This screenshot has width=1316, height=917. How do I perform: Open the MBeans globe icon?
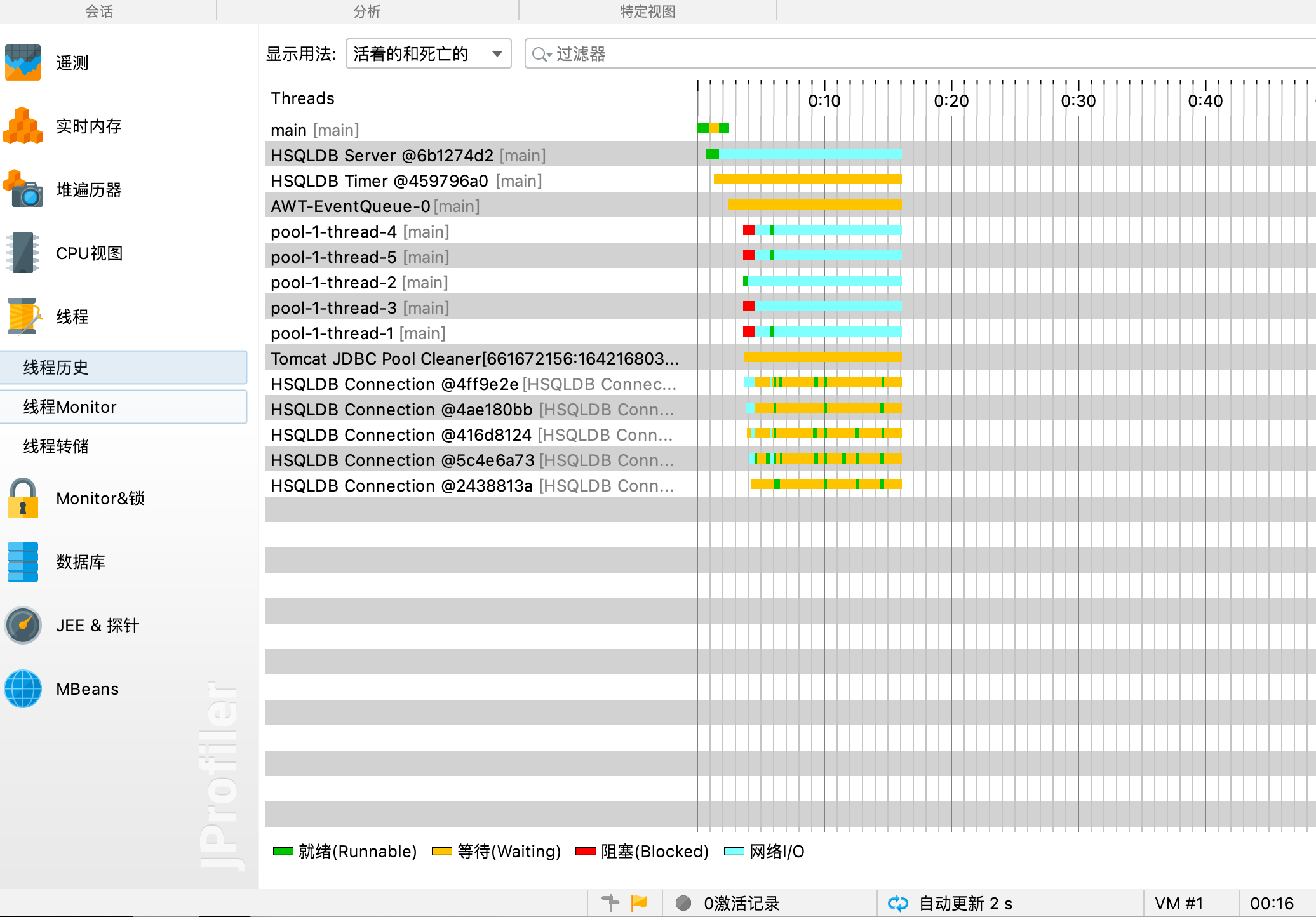pos(23,689)
